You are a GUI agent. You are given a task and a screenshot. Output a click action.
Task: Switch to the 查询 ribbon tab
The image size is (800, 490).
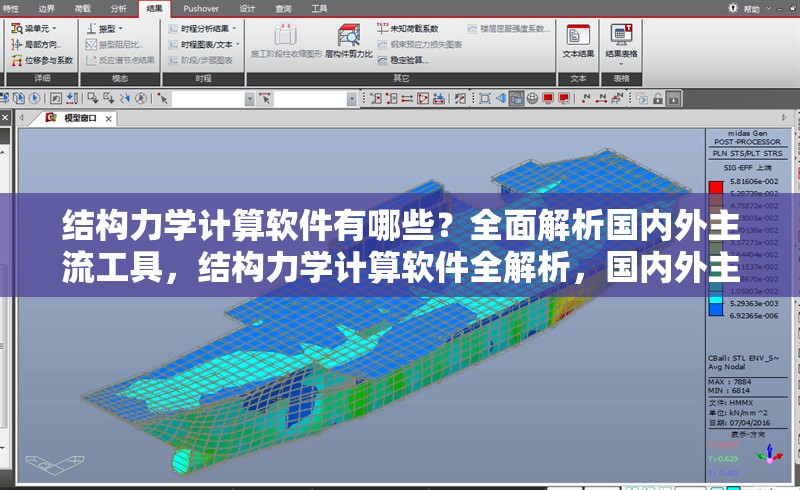[283, 8]
